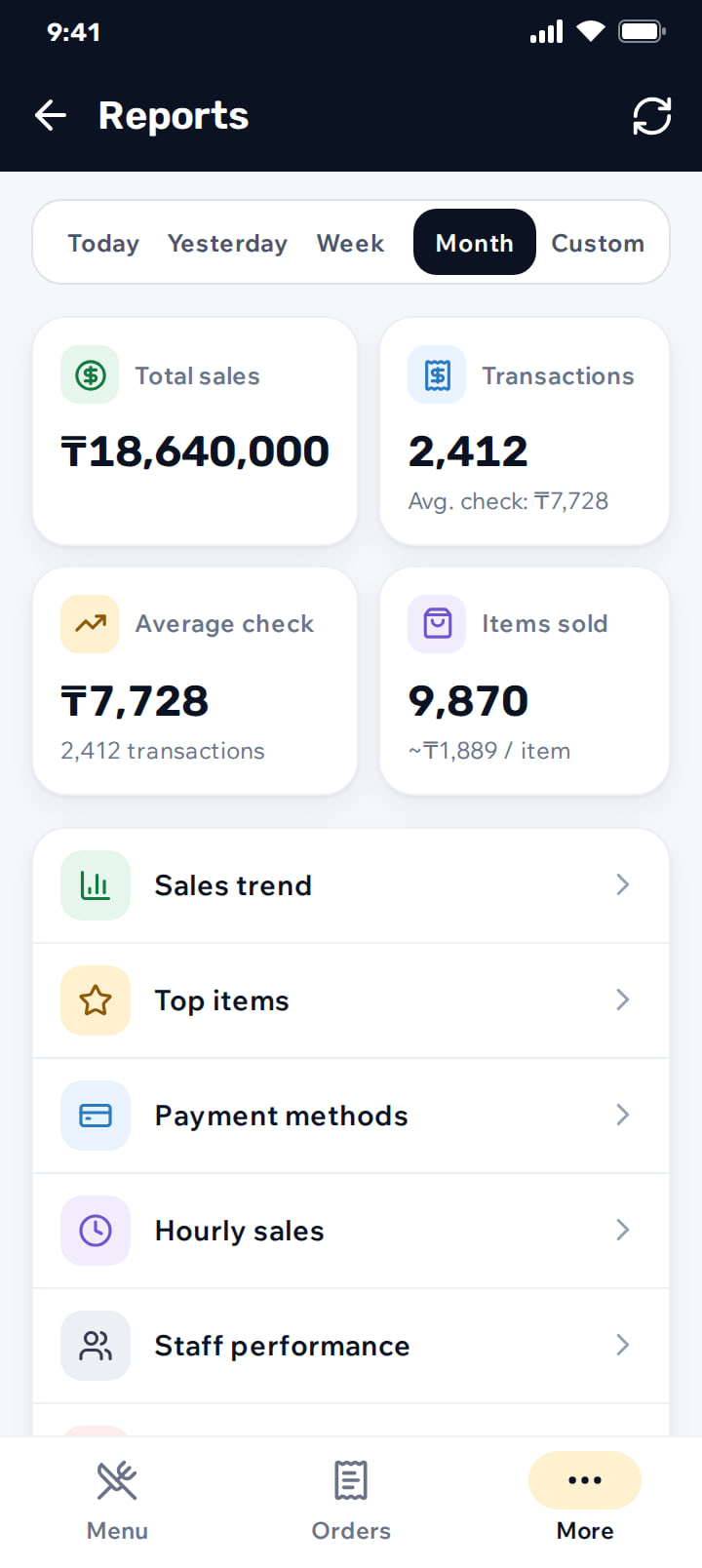Tap the Sales trend bar chart icon
The width and height of the screenshot is (702, 1568).
tap(96, 885)
